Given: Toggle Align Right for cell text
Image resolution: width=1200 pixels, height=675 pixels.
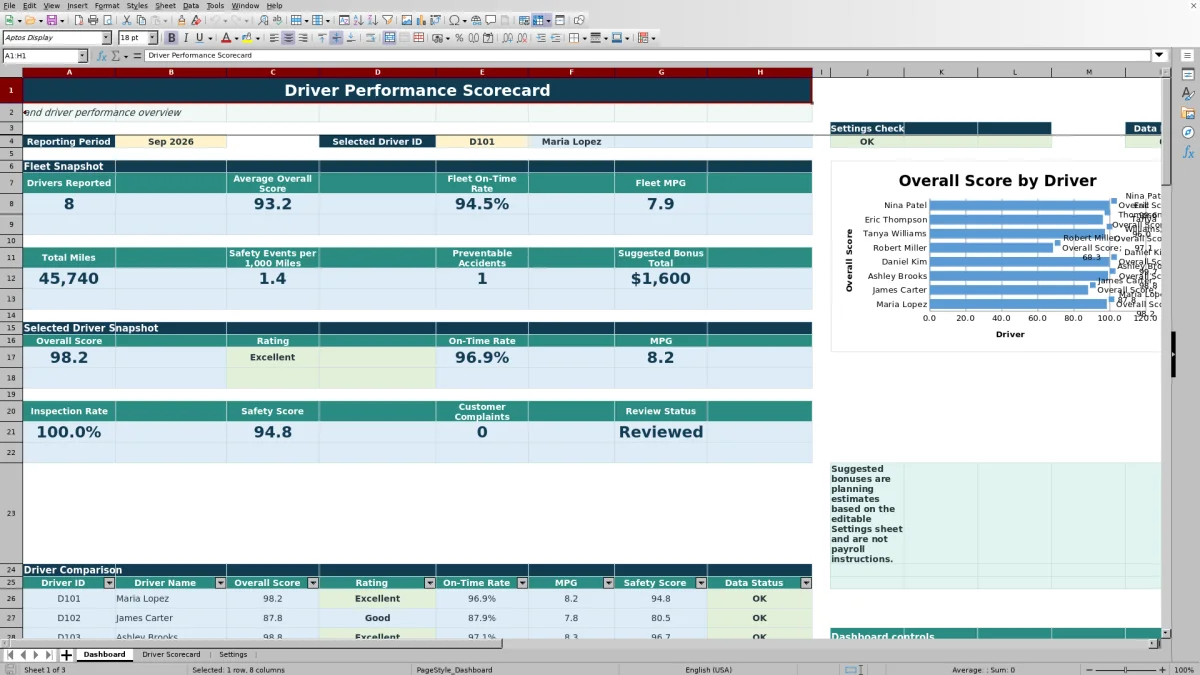Looking at the screenshot, I should (303, 38).
